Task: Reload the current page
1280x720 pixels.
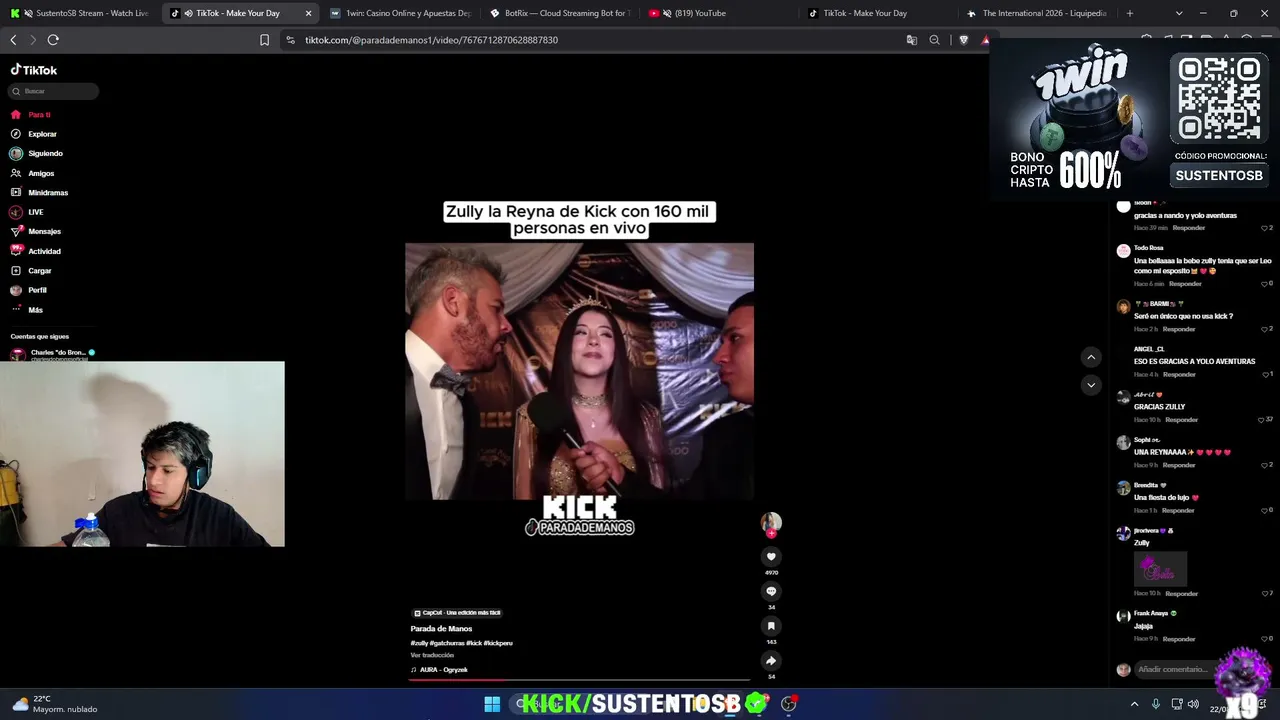Action: pos(53,40)
